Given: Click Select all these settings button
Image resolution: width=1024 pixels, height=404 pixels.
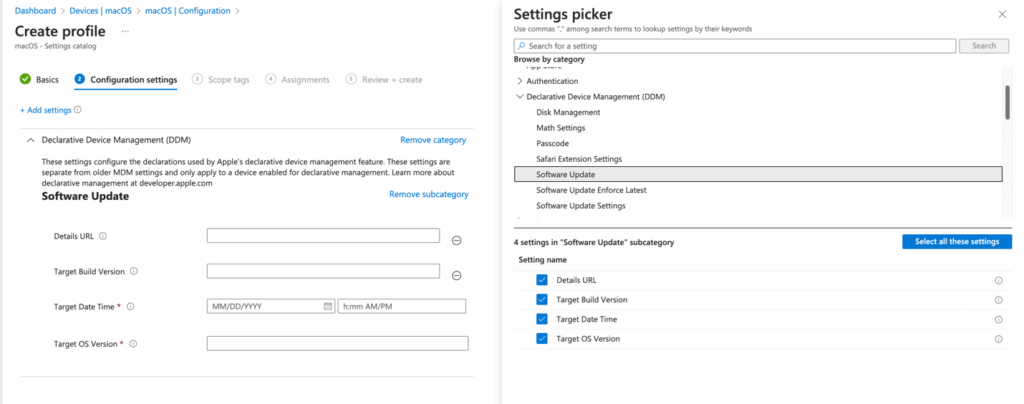Looking at the screenshot, I should pyautogui.click(x=957, y=241).
